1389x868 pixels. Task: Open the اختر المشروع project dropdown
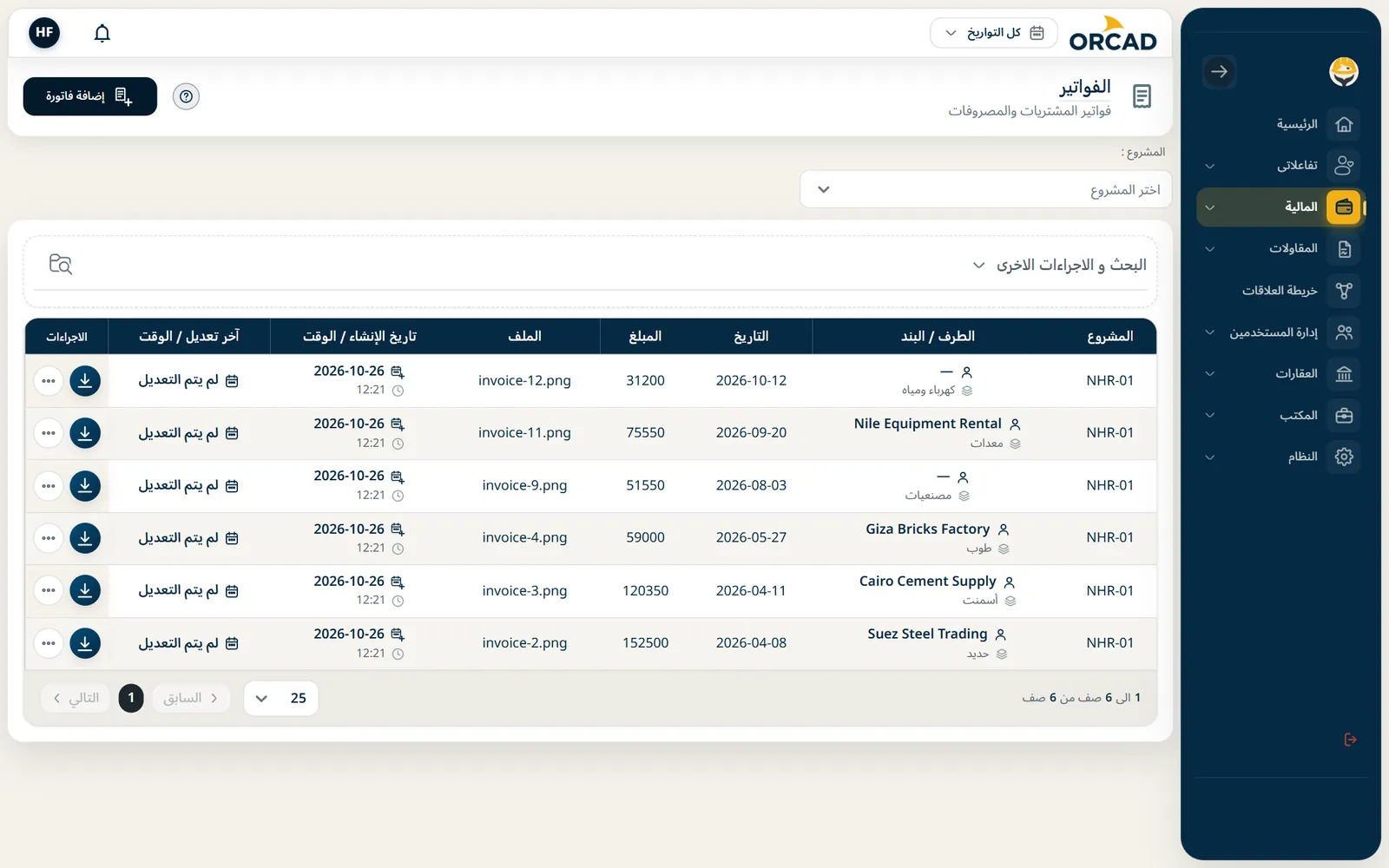click(985, 189)
